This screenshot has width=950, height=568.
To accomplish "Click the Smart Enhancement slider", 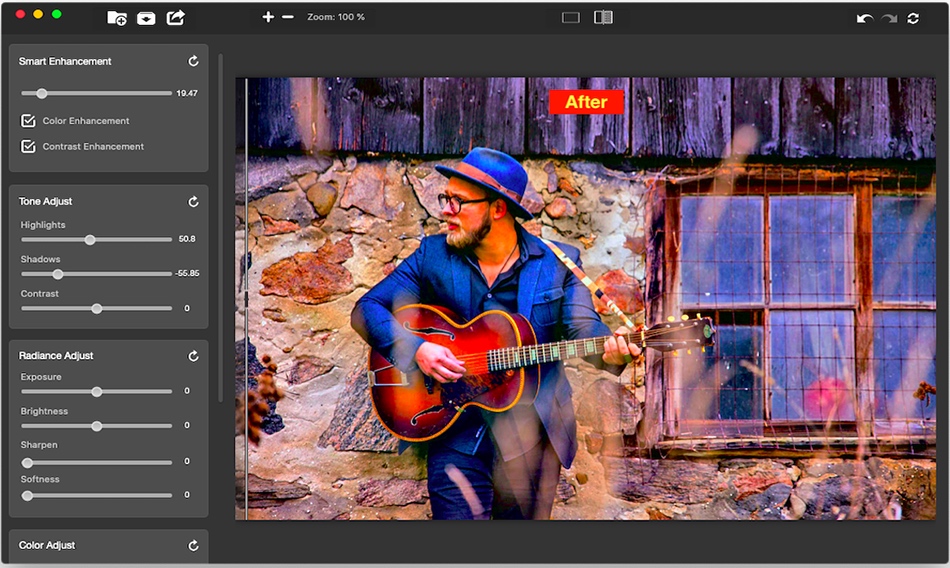I will [96, 93].
